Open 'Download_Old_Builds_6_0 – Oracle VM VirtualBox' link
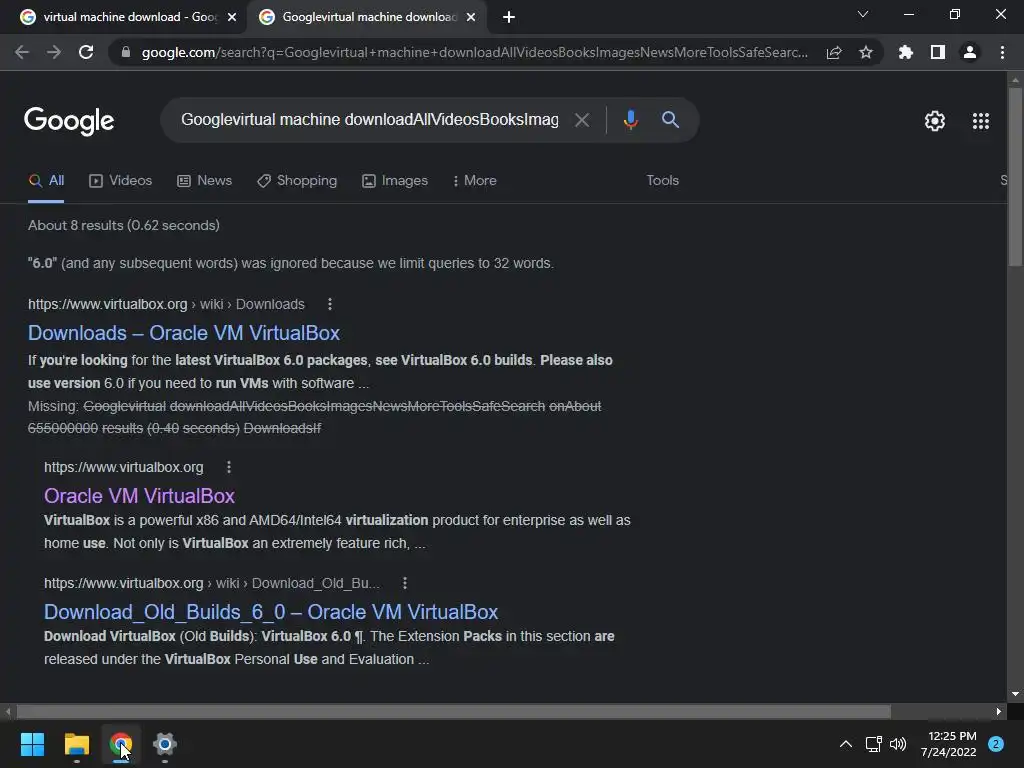The width and height of the screenshot is (1024, 768). point(271,612)
